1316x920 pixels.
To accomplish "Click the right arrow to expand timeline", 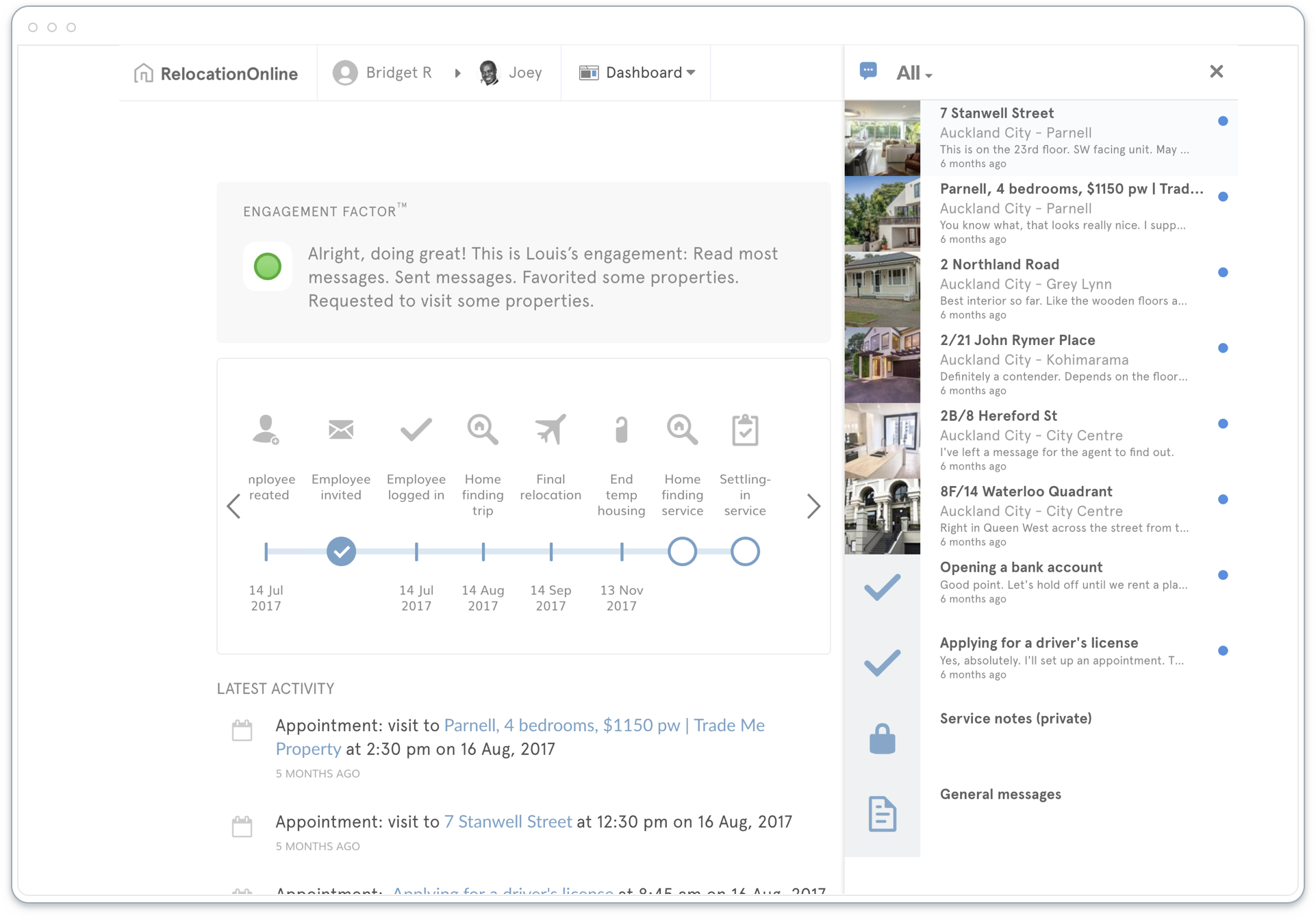I will pos(814,508).
